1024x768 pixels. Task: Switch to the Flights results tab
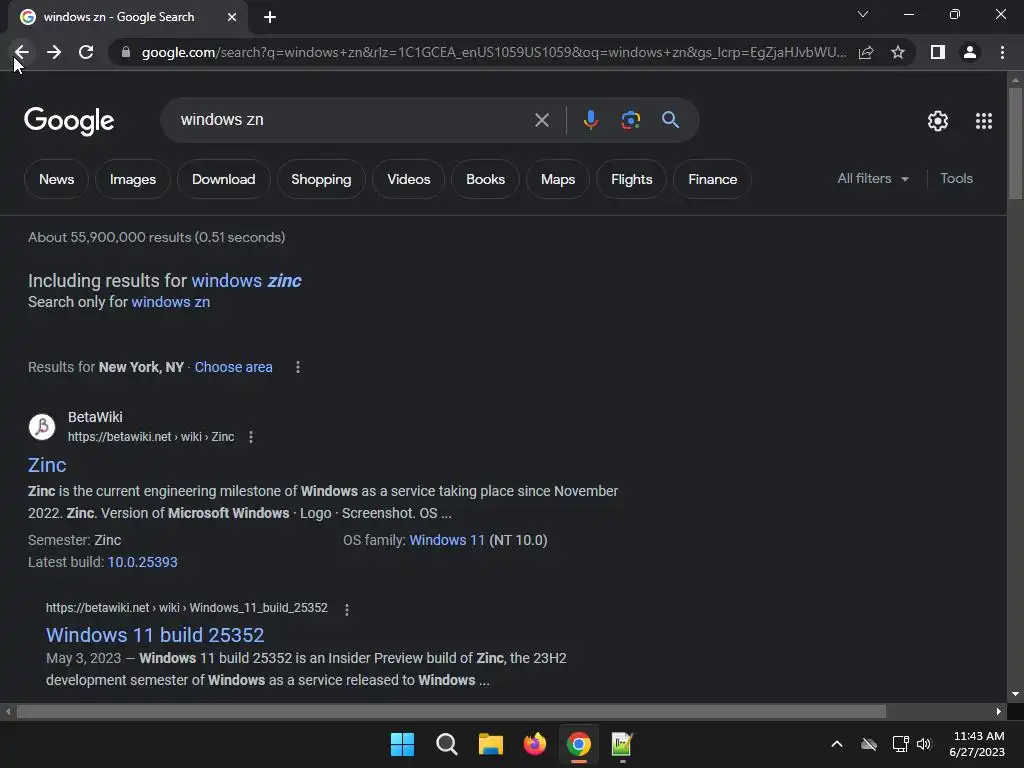point(632,179)
